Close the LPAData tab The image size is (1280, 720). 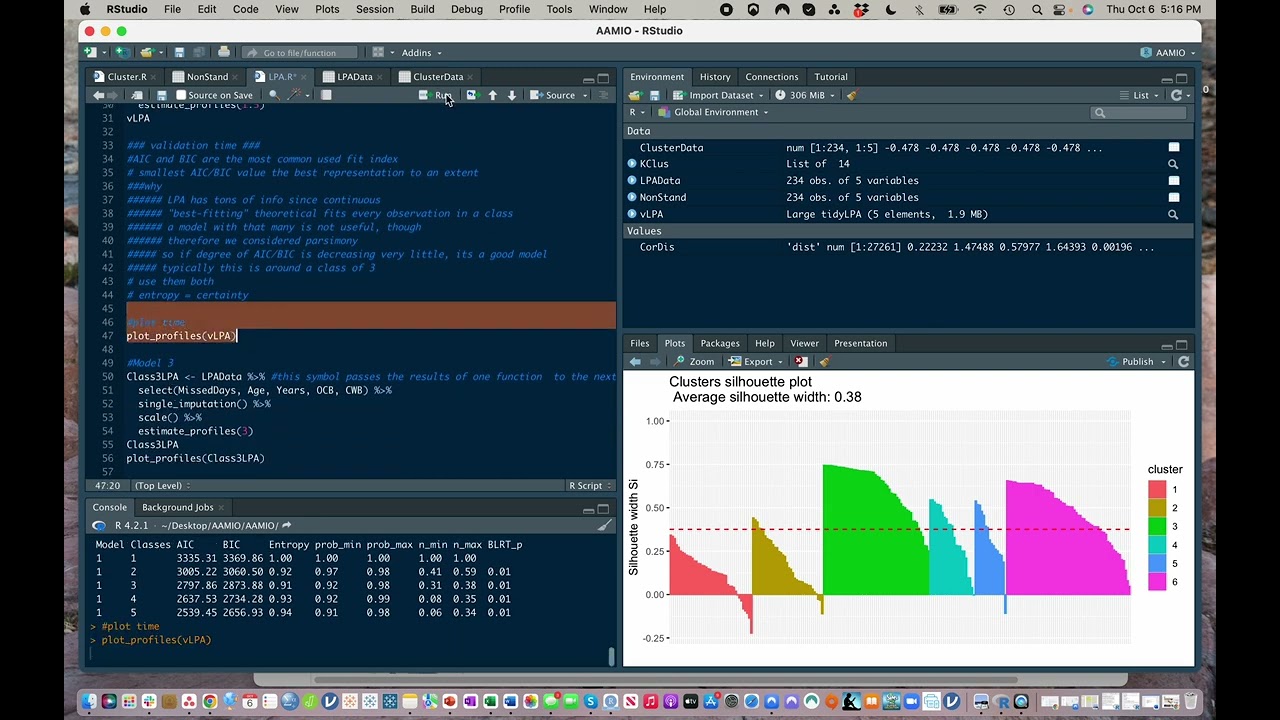pyautogui.click(x=382, y=77)
